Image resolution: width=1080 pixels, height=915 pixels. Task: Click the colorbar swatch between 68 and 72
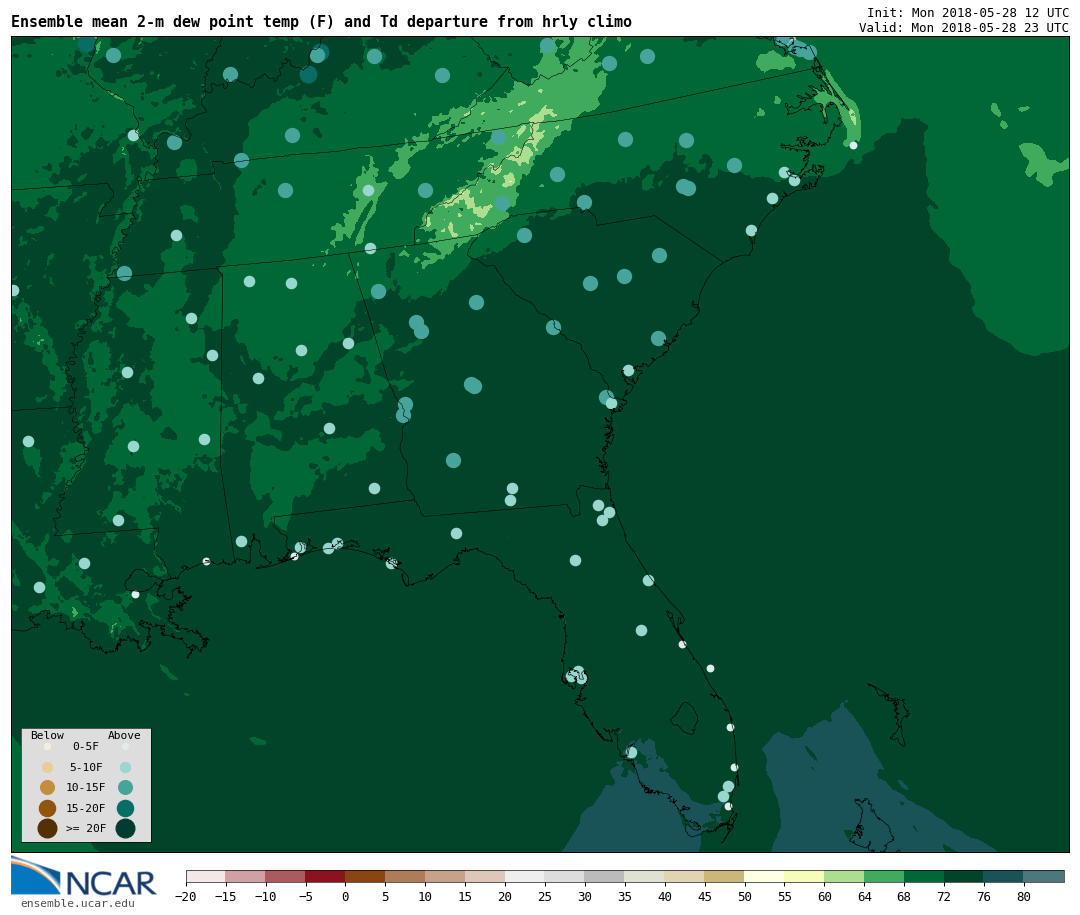[924, 876]
